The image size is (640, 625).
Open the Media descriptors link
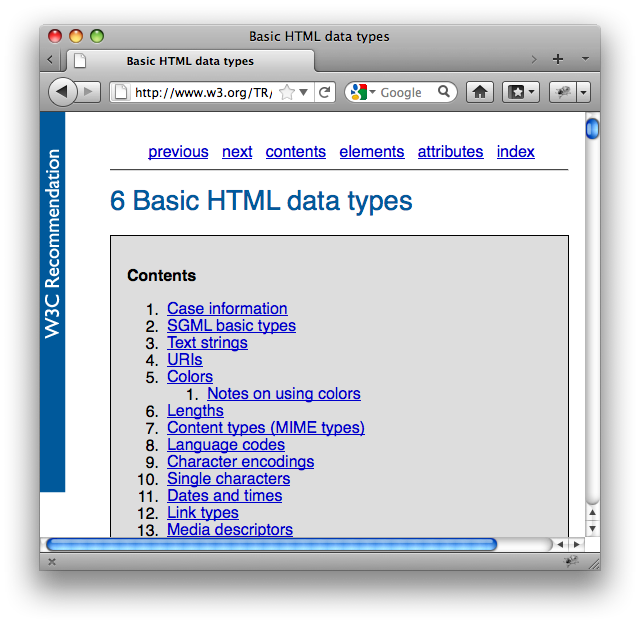tap(230, 529)
